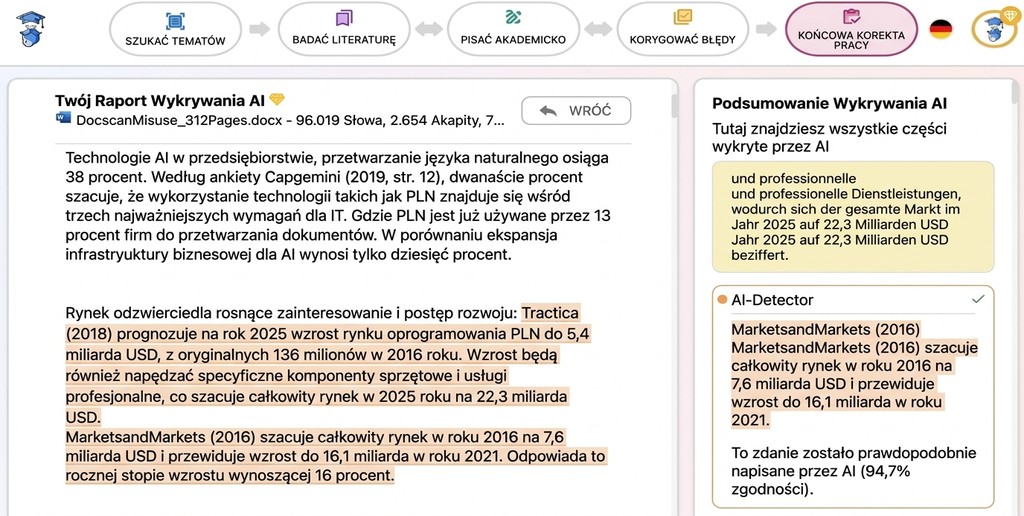Click the highlighted MarketsandMarkets text in the summary card
The width and height of the screenshot is (1024, 516).
854,375
